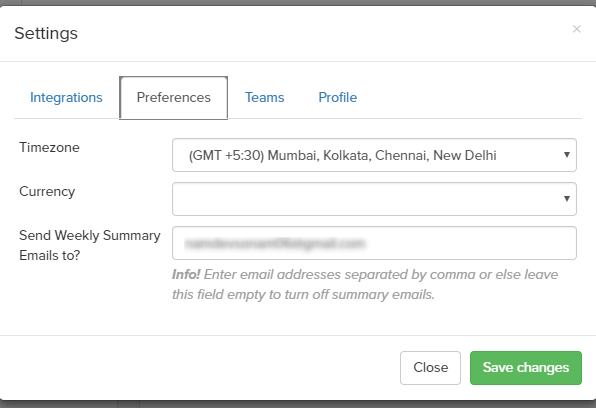Dismiss Settings dialog using the X icon
Viewport: 596px width, 408px height.
coord(576,29)
